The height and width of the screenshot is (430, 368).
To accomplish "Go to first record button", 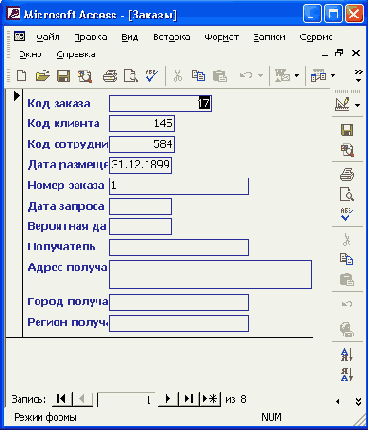I will point(62,399).
